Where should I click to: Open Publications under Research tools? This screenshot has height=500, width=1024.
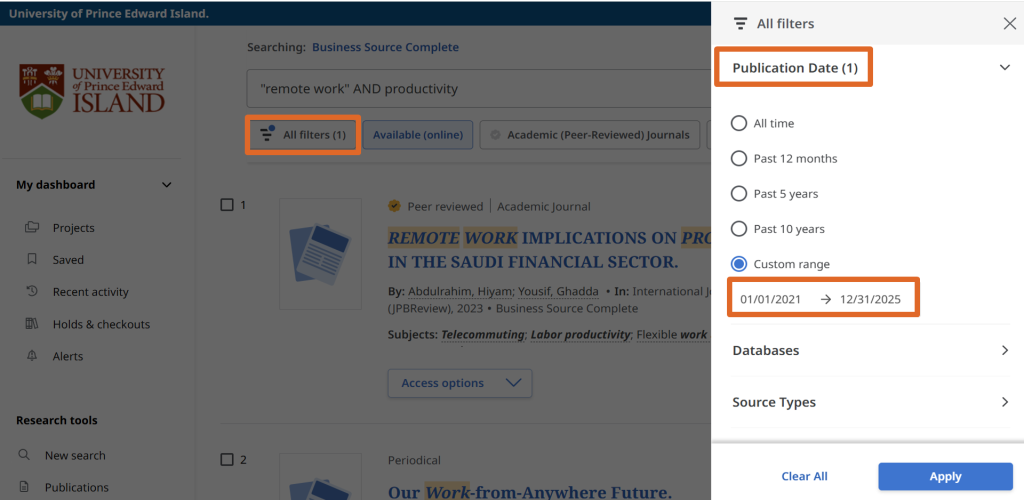click(77, 488)
